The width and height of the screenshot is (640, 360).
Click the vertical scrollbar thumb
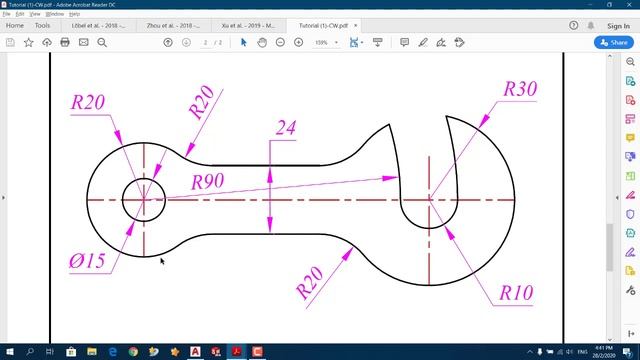(x=610, y=247)
